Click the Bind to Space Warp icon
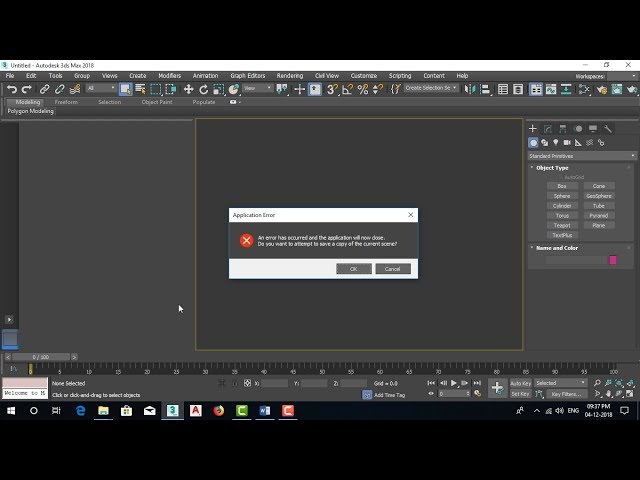Viewport: 640px width, 480px height. click(75, 89)
